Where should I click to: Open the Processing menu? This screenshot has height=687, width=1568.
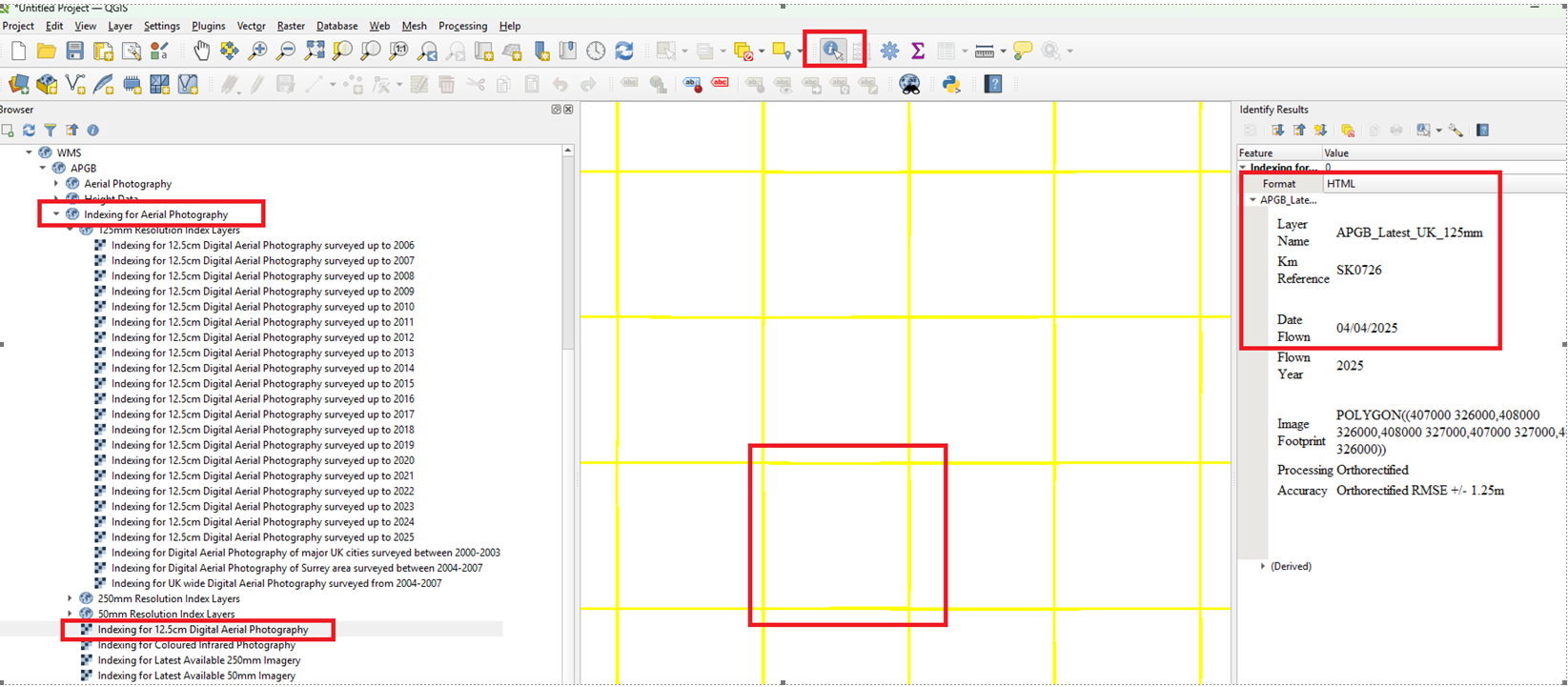(x=463, y=26)
